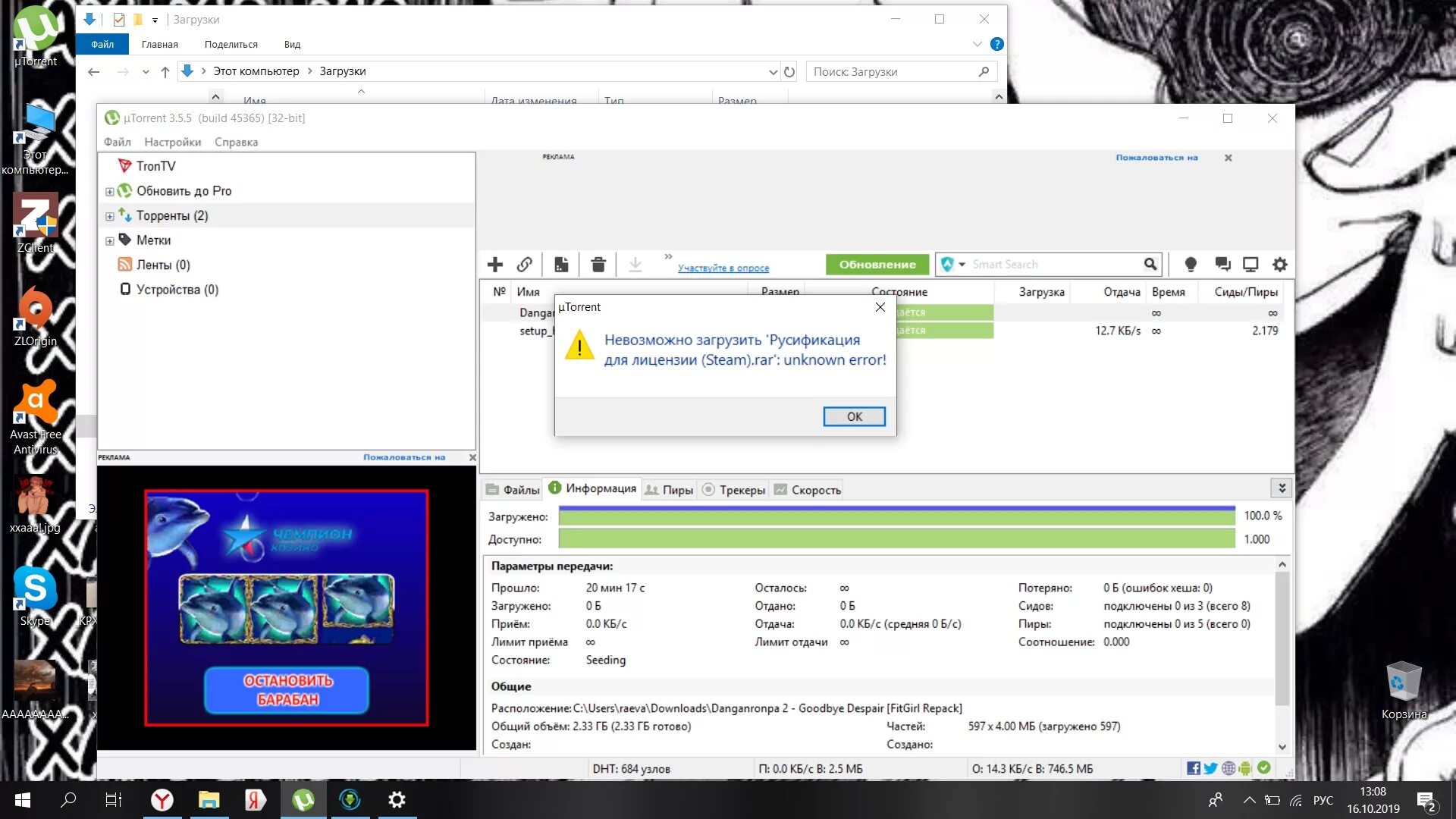The height and width of the screenshot is (819, 1456).
Task: Sort torrents by Имя column
Action: (x=528, y=292)
